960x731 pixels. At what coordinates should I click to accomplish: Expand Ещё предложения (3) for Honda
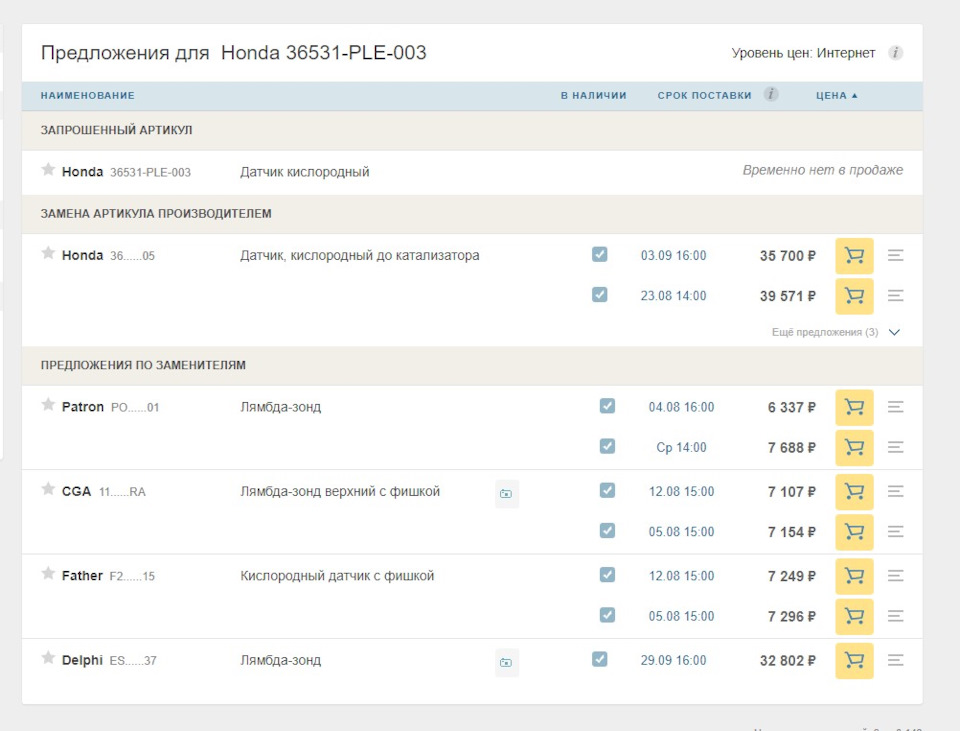pyautogui.click(x=836, y=332)
